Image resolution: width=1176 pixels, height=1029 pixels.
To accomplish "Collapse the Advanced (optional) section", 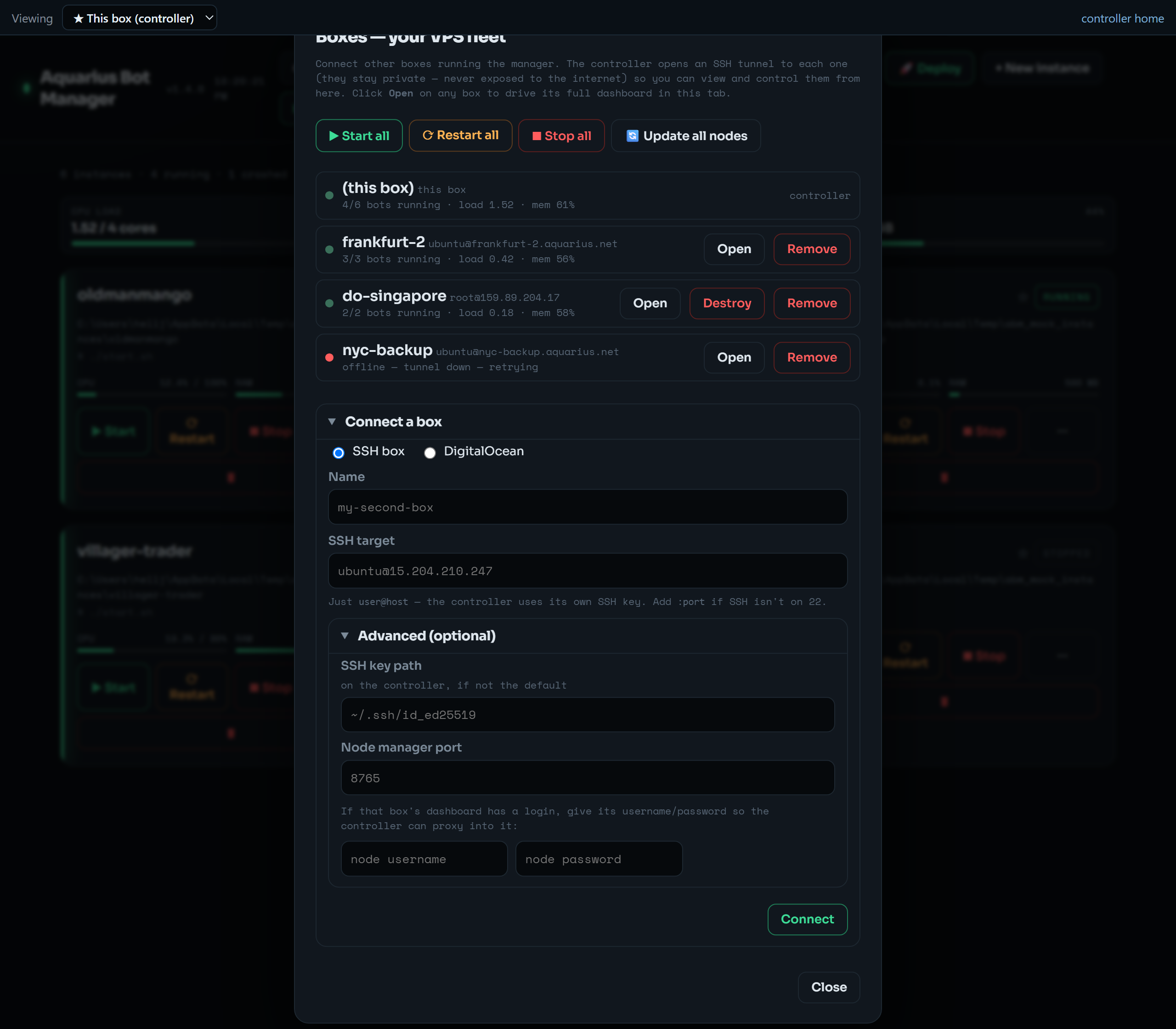I will pyautogui.click(x=588, y=636).
